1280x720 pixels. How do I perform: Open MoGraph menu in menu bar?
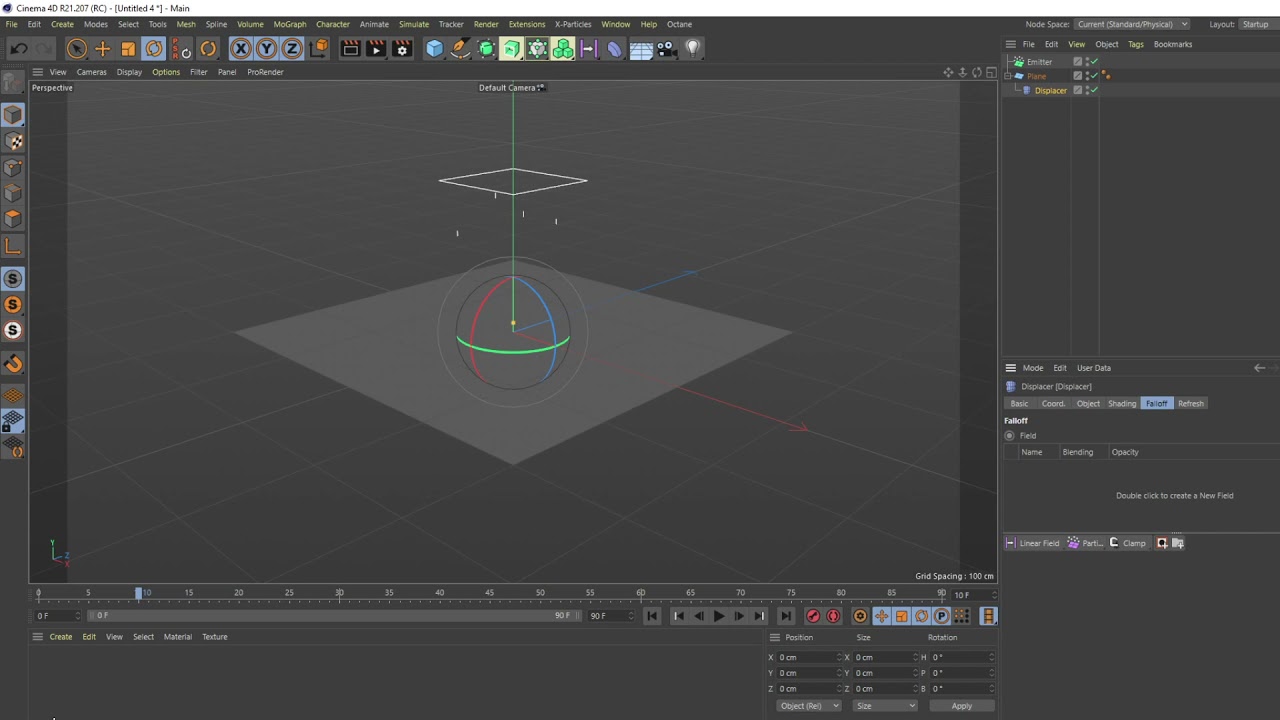(x=290, y=24)
